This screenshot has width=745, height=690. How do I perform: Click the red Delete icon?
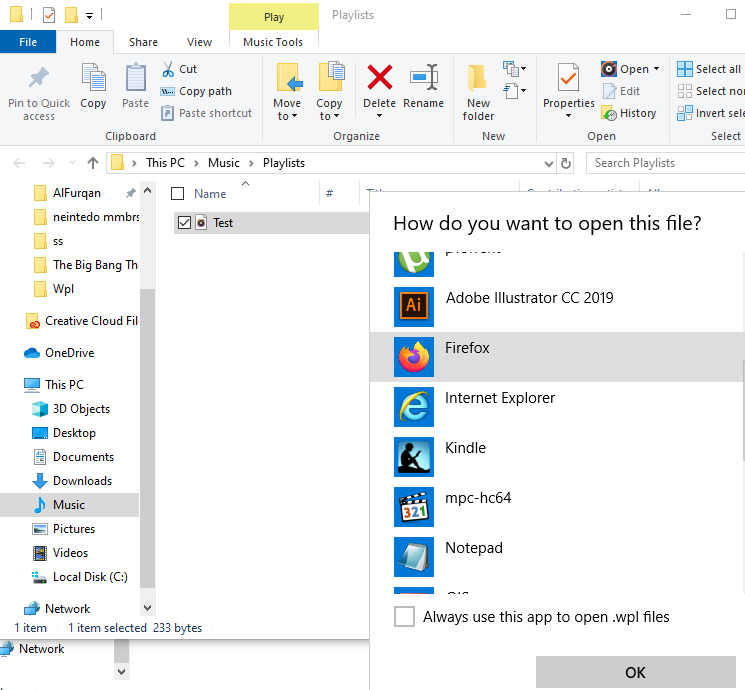pos(380,77)
